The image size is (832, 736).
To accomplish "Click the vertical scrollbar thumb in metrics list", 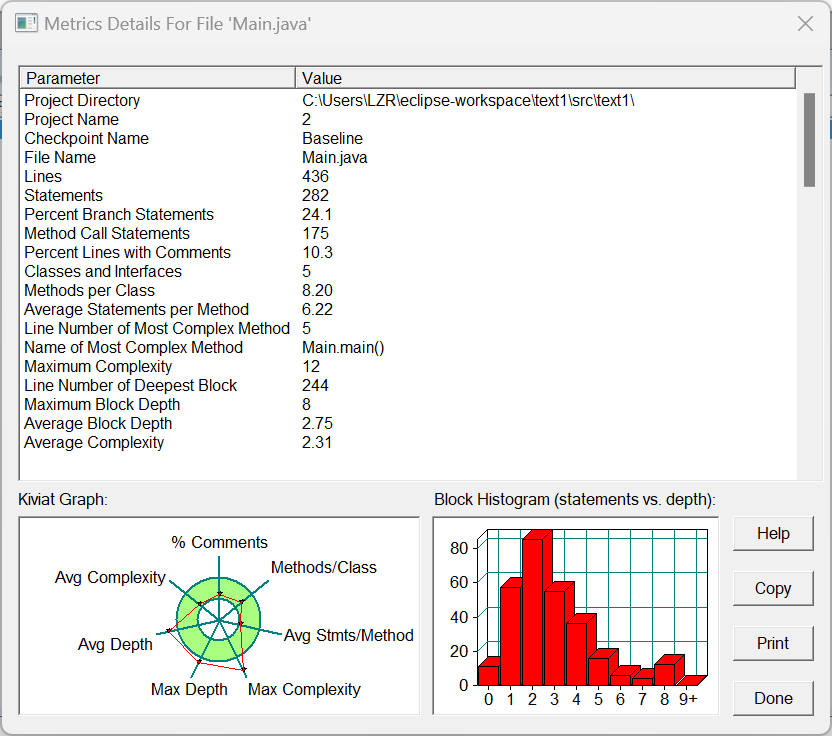I will [x=809, y=140].
